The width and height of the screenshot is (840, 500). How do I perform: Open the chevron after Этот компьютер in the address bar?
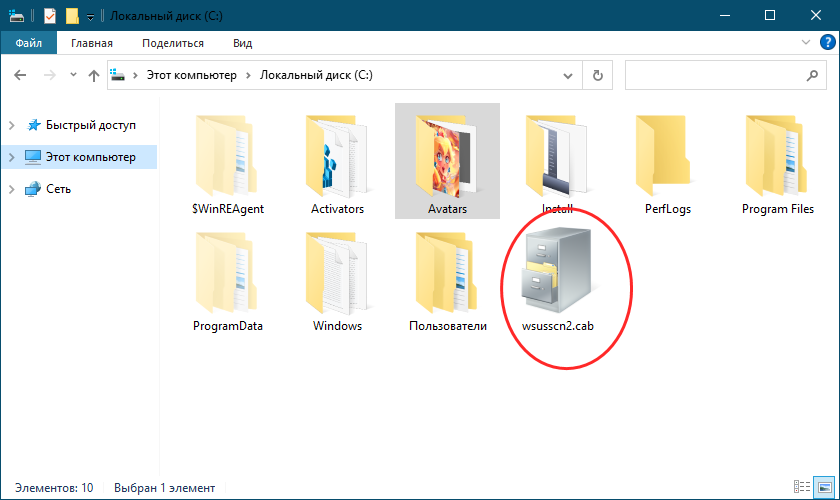[x=248, y=76]
